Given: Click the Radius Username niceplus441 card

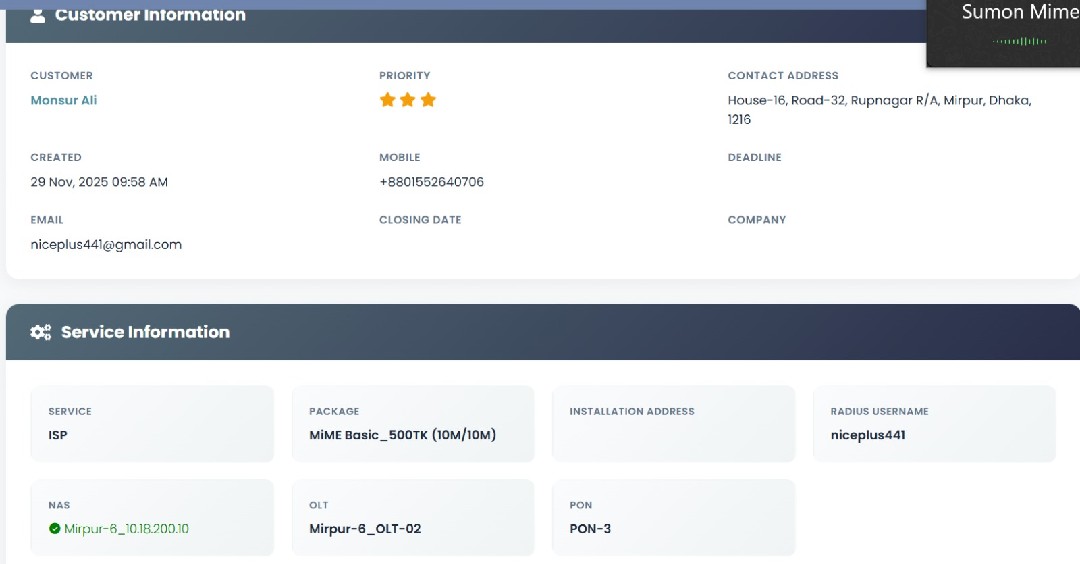Looking at the screenshot, I should click(x=934, y=424).
